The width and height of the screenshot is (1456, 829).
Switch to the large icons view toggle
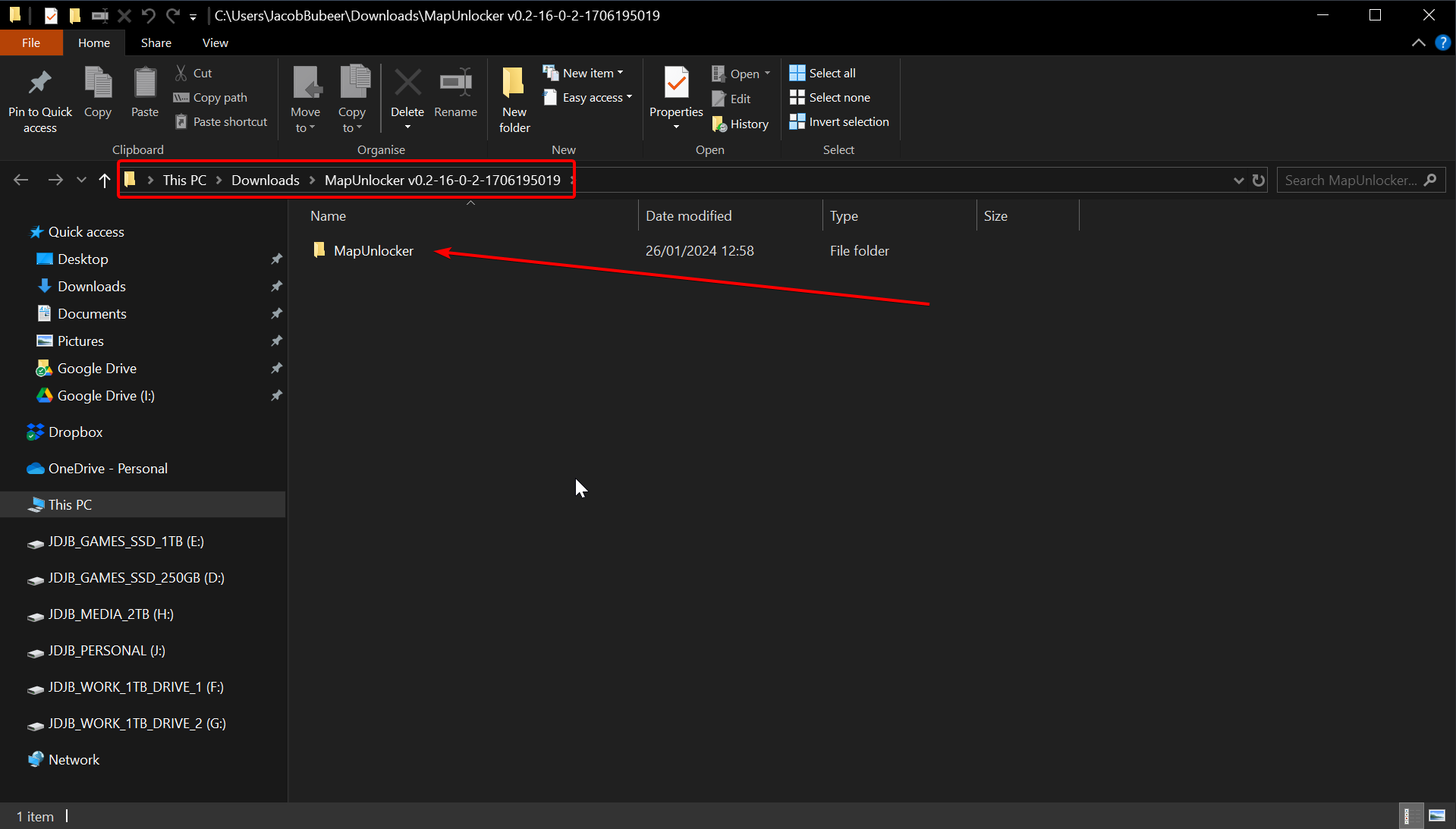(x=1437, y=816)
